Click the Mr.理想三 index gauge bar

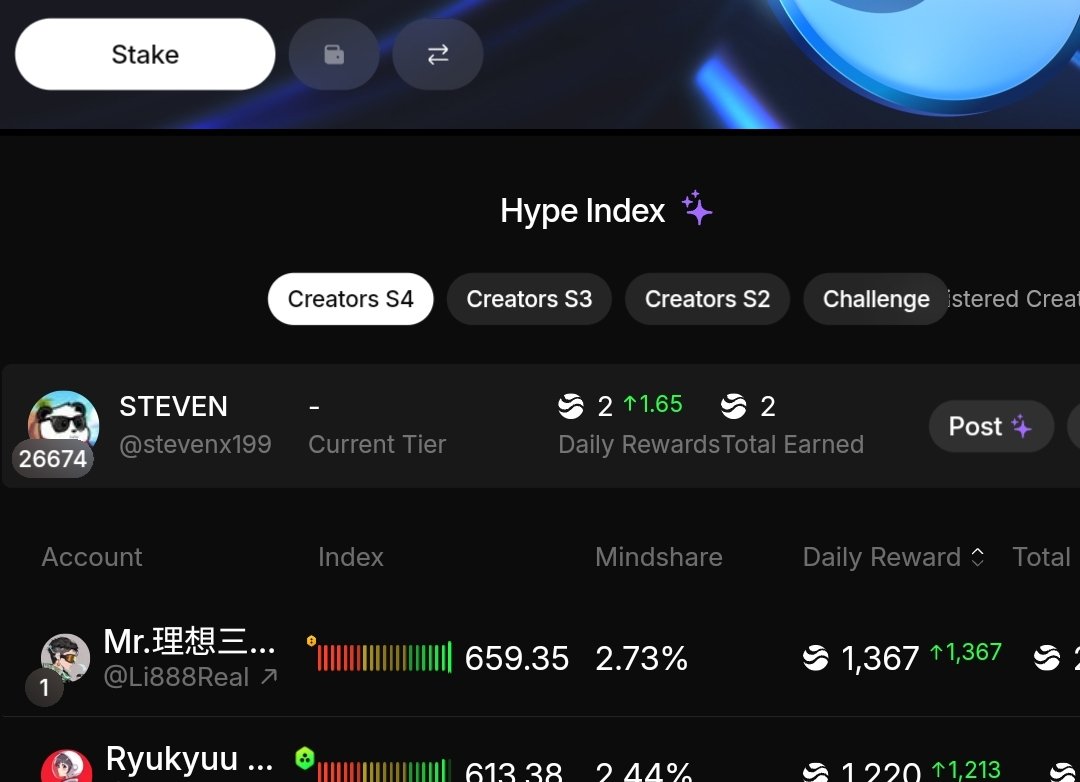click(x=384, y=657)
